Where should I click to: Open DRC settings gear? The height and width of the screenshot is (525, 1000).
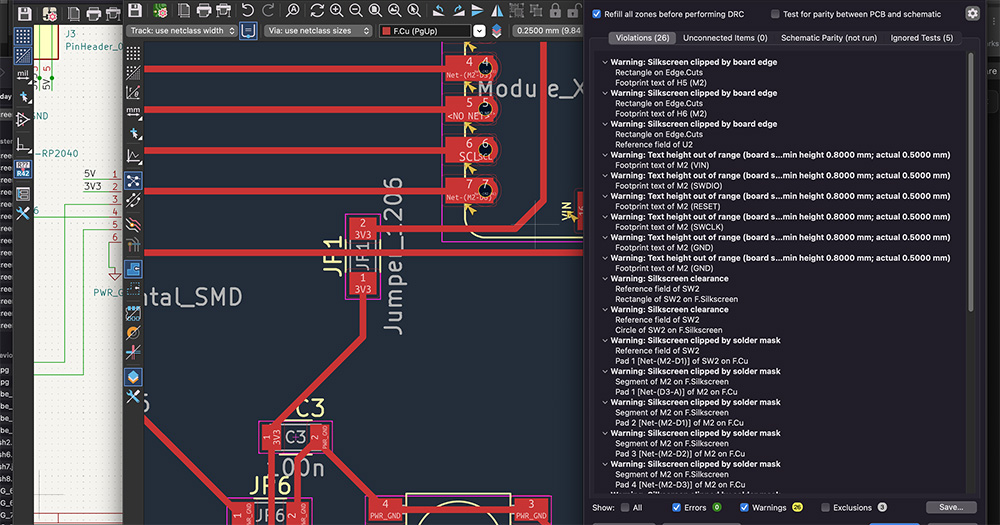(972, 13)
